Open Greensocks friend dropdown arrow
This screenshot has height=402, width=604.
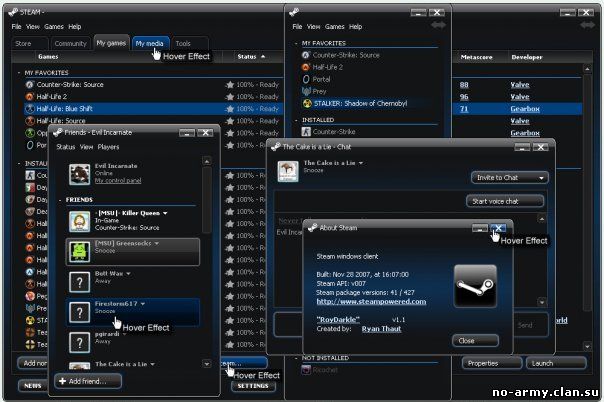(157, 243)
